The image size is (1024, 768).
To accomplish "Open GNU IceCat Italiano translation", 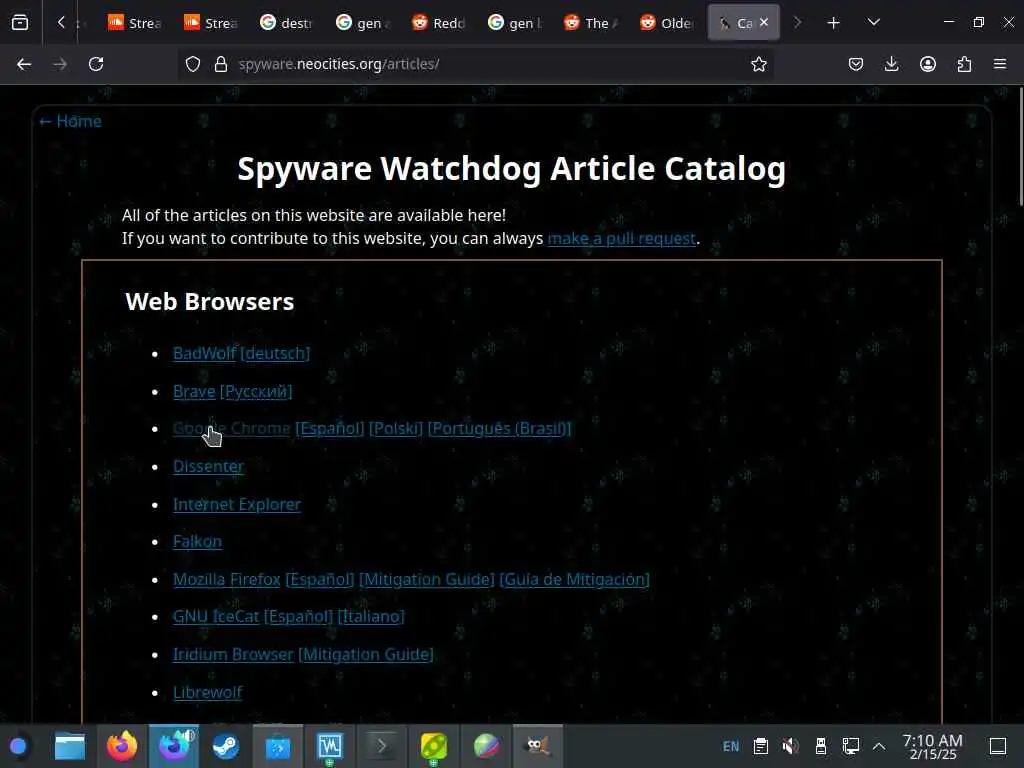I will (371, 616).
